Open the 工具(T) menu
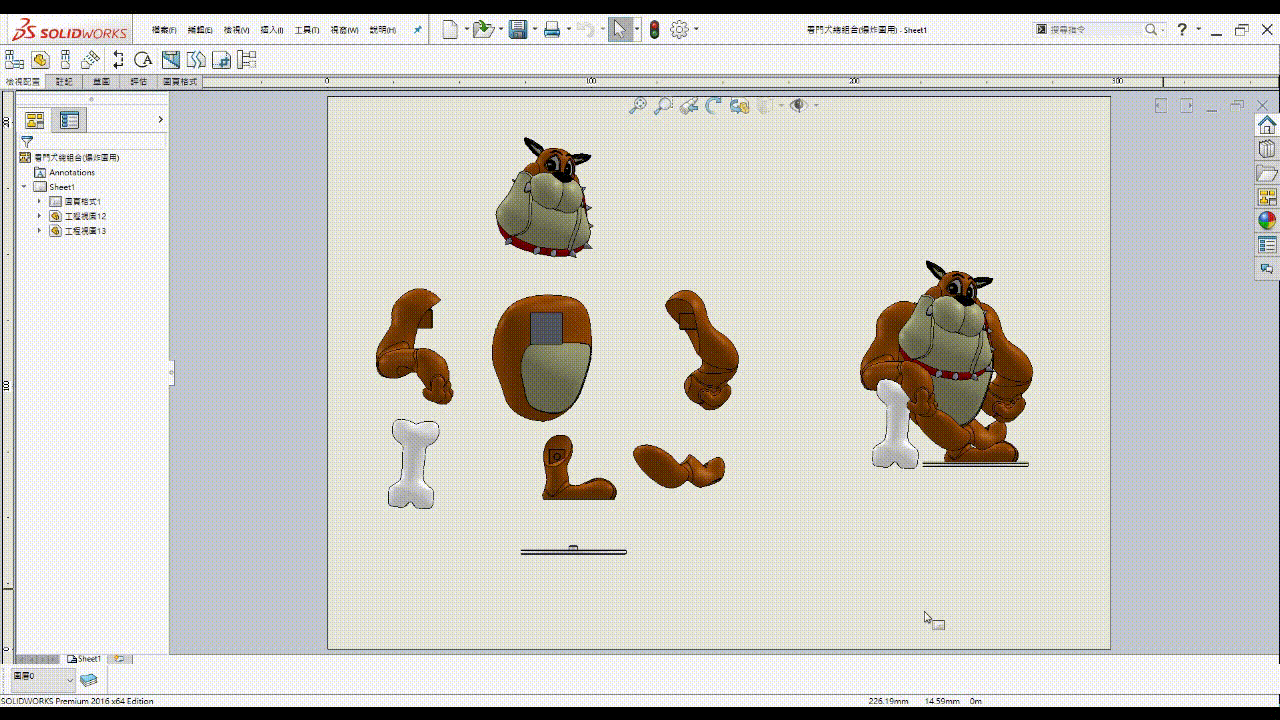 pyautogui.click(x=307, y=30)
